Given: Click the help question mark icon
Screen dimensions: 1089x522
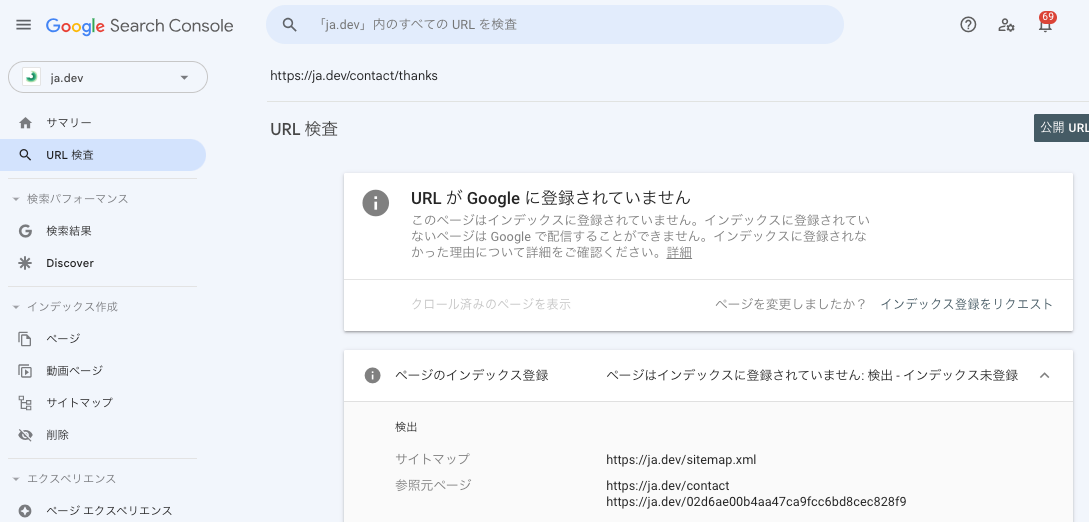Looking at the screenshot, I should pyautogui.click(x=967, y=25).
